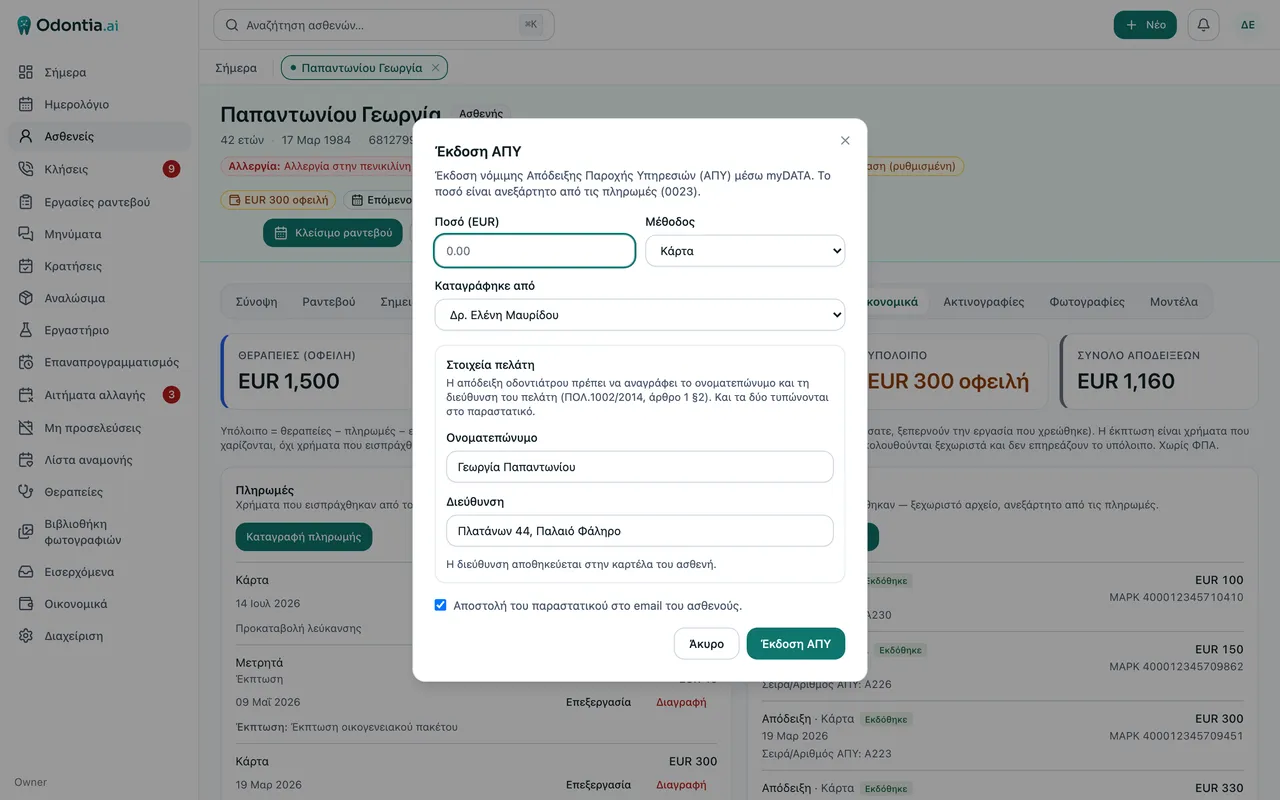
Task: Switch to the Φωτογραφίες tab
Action: coord(1086,301)
